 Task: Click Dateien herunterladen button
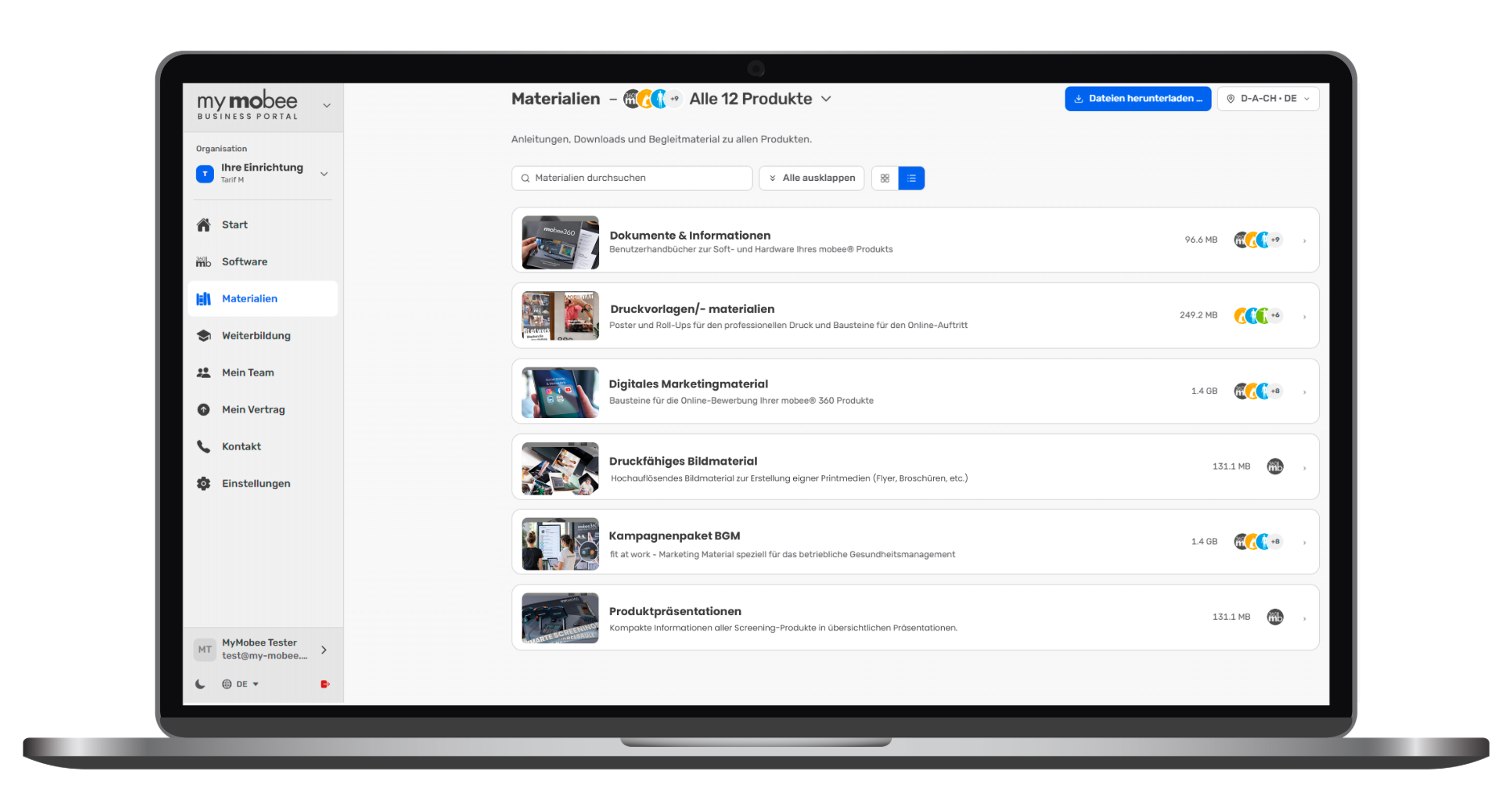[x=1138, y=98]
